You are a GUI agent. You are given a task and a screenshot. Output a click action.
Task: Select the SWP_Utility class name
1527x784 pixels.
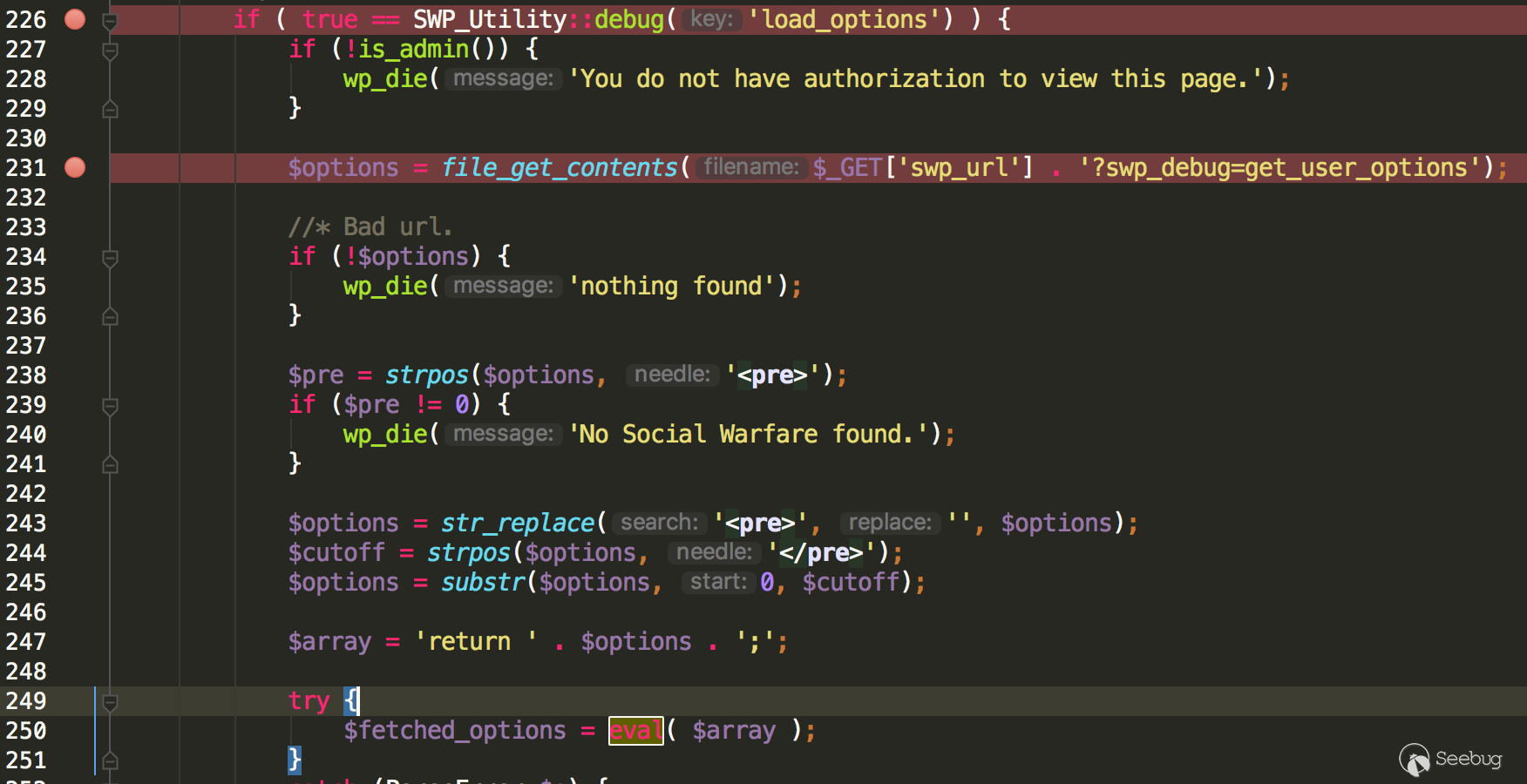[490, 19]
